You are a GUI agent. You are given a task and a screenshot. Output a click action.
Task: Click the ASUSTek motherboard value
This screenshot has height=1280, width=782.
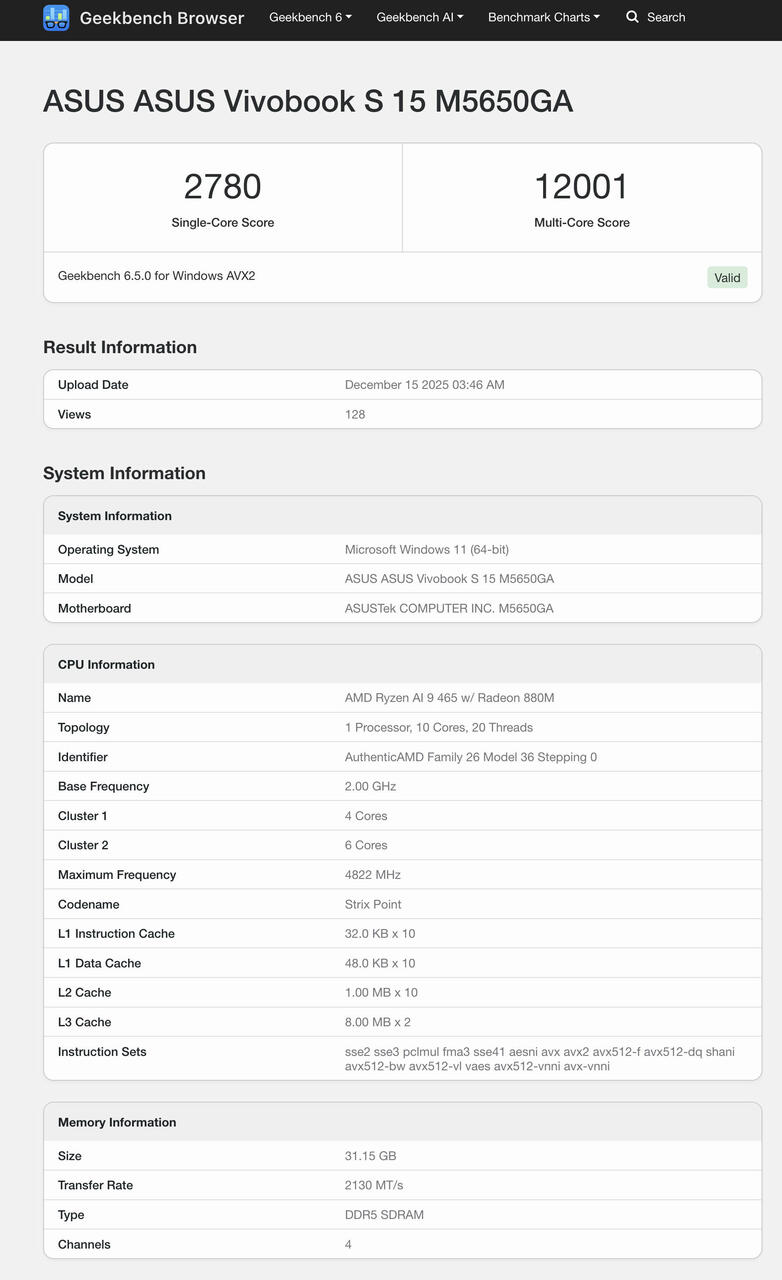click(449, 608)
